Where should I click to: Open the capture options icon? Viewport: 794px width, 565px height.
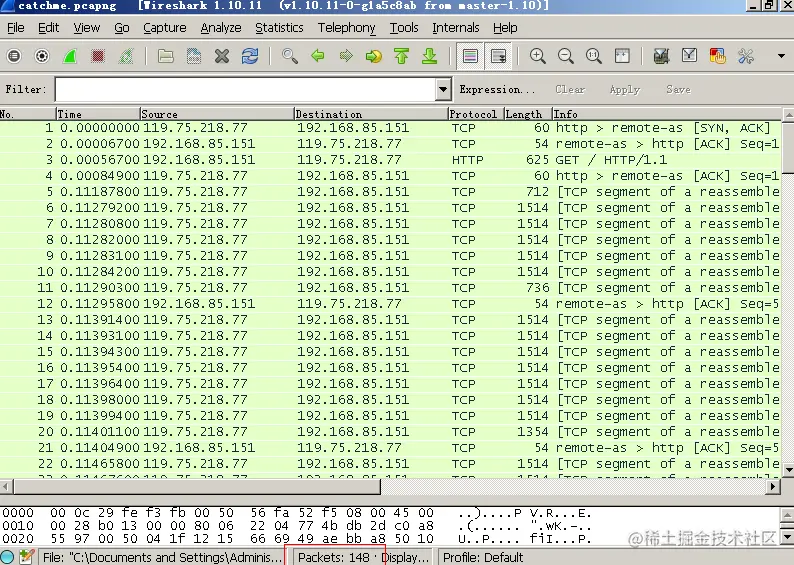42,56
